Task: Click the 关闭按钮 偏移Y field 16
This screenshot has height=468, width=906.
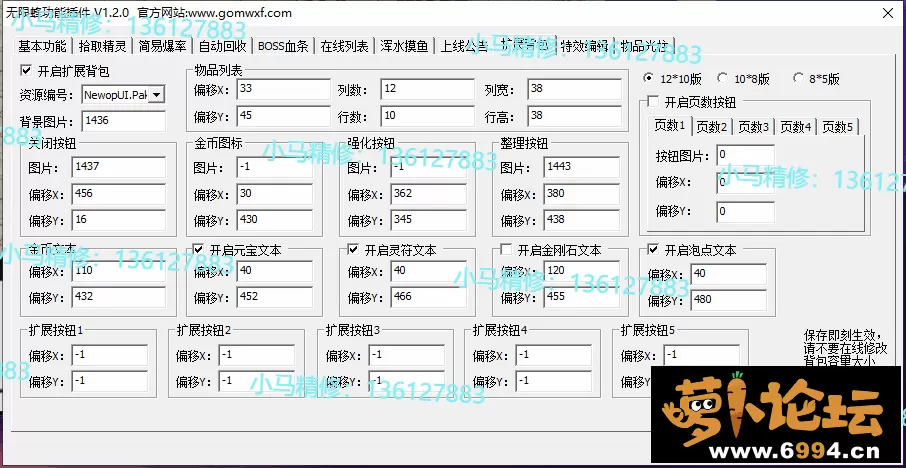Action: click(x=119, y=220)
